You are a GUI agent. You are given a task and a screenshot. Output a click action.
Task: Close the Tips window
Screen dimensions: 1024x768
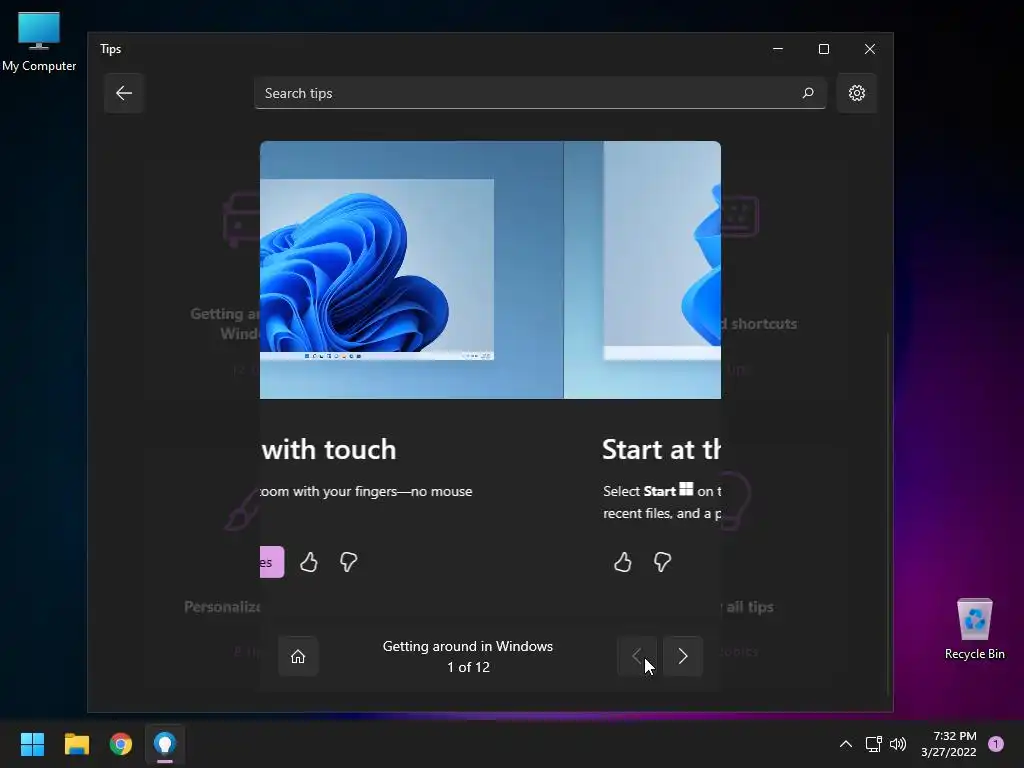870,49
